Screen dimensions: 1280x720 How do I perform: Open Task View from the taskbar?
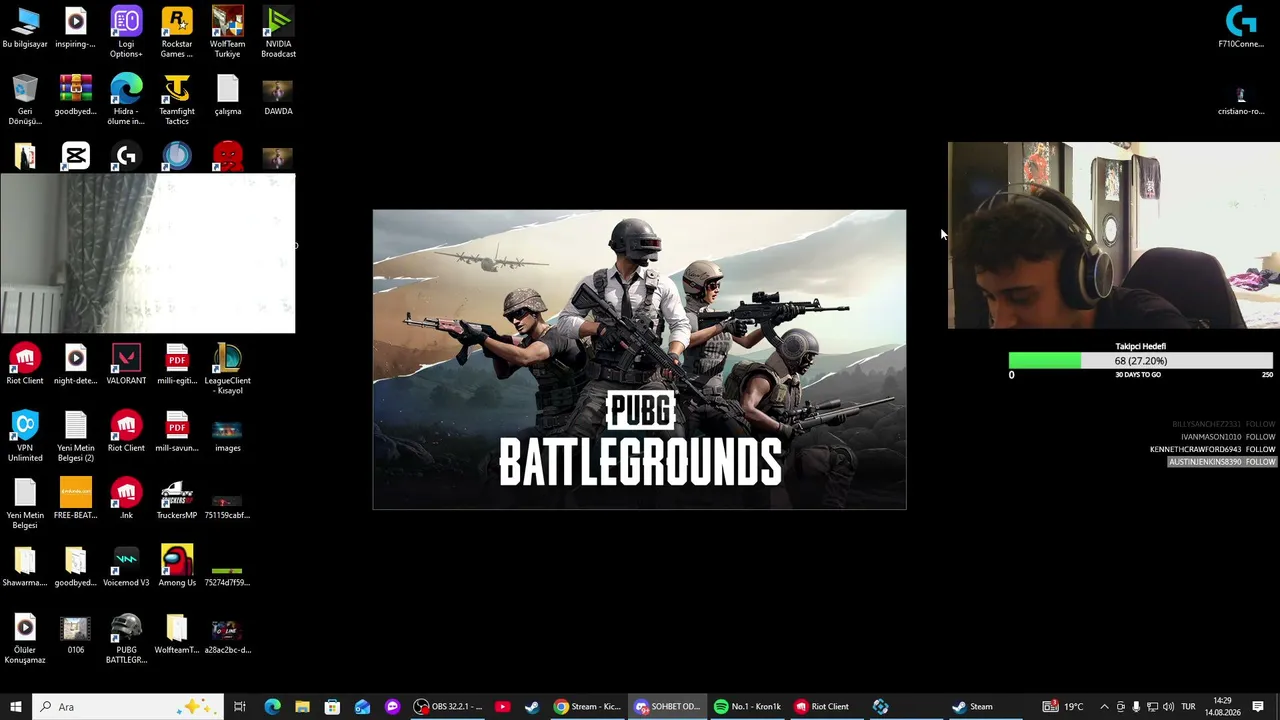click(240, 707)
